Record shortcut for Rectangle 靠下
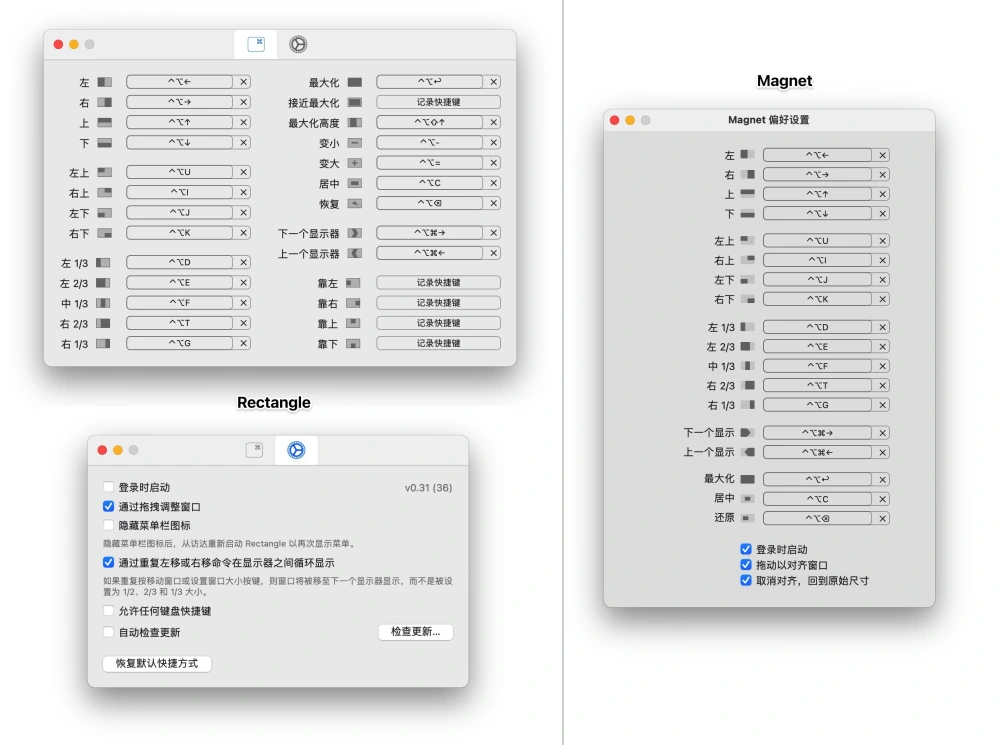Viewport: 1000px width, 745px height. click(438, 343)
